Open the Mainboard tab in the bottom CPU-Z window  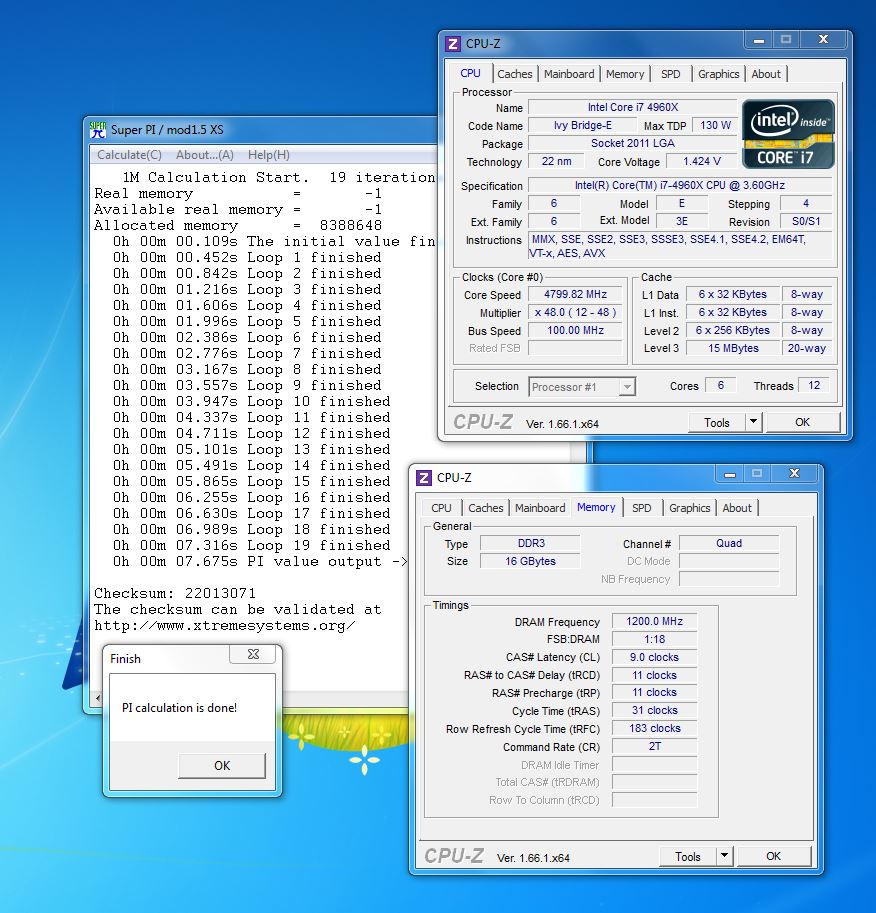540,508
